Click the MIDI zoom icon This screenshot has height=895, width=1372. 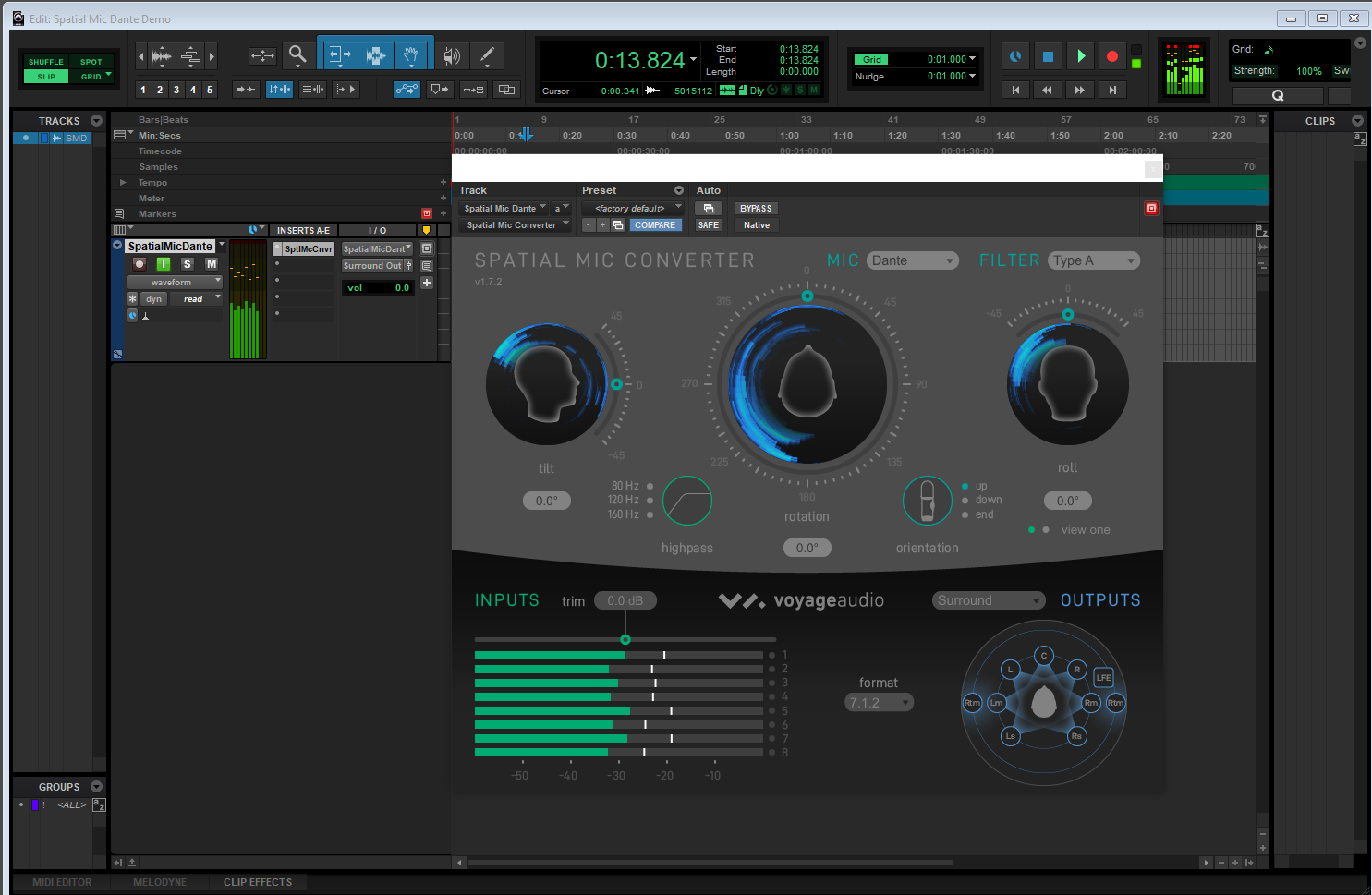click(x=190, y=56)
